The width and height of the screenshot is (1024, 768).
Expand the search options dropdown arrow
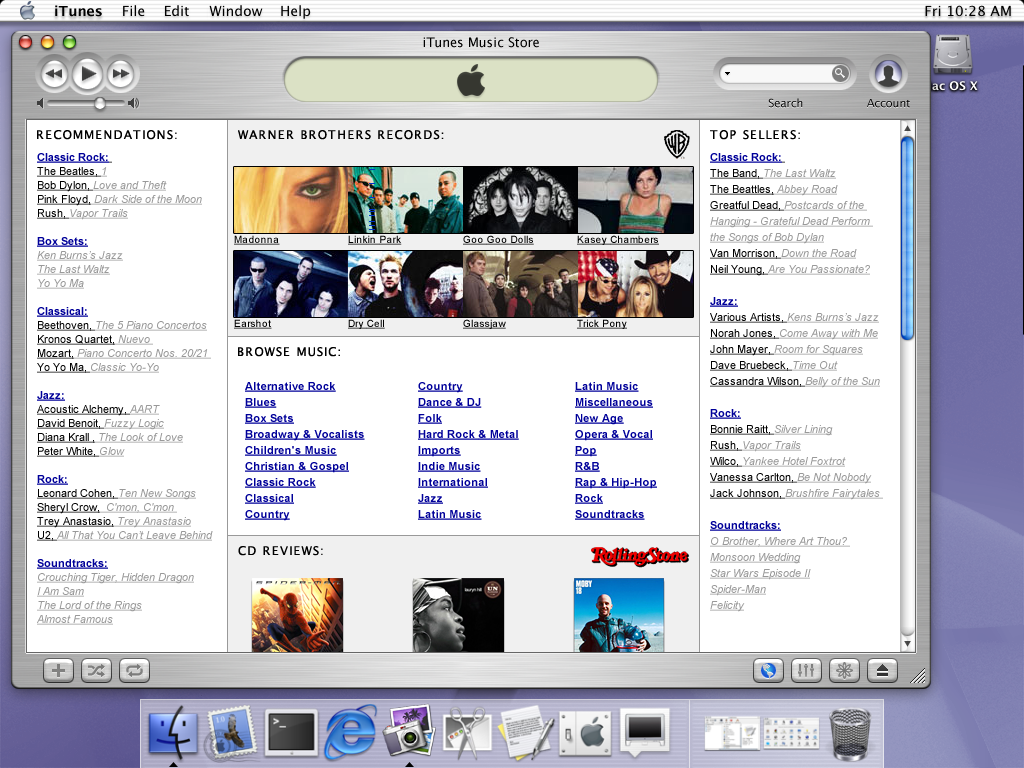pyautogui.click(x=727, y=74)
